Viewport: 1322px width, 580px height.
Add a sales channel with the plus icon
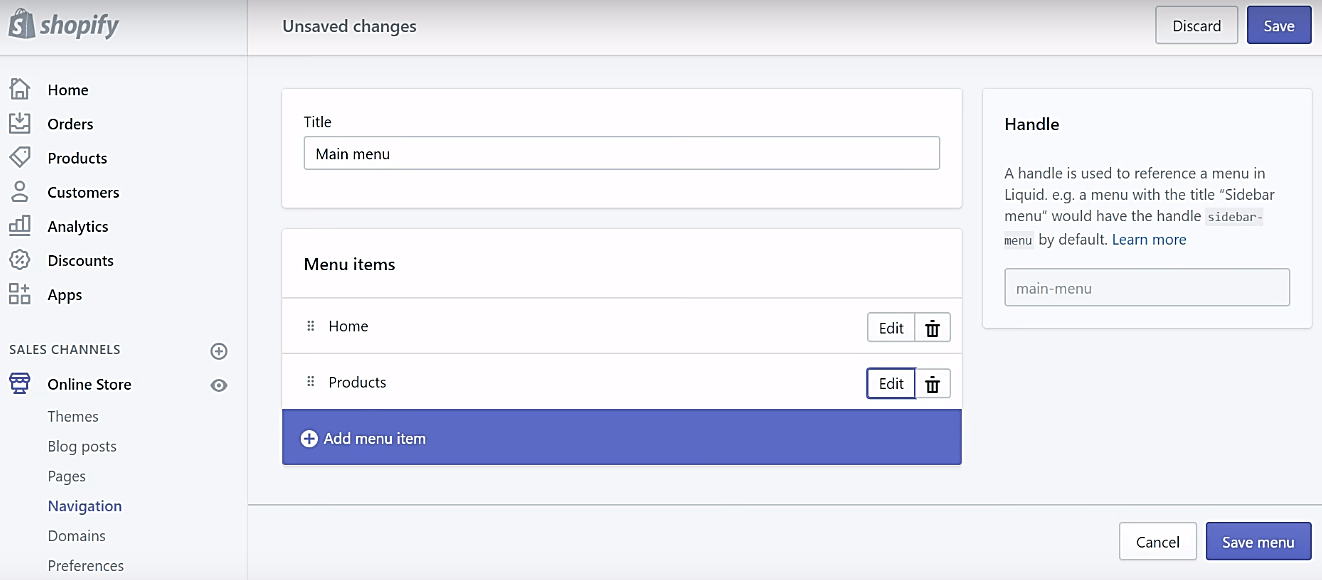[x=219, y=351]
